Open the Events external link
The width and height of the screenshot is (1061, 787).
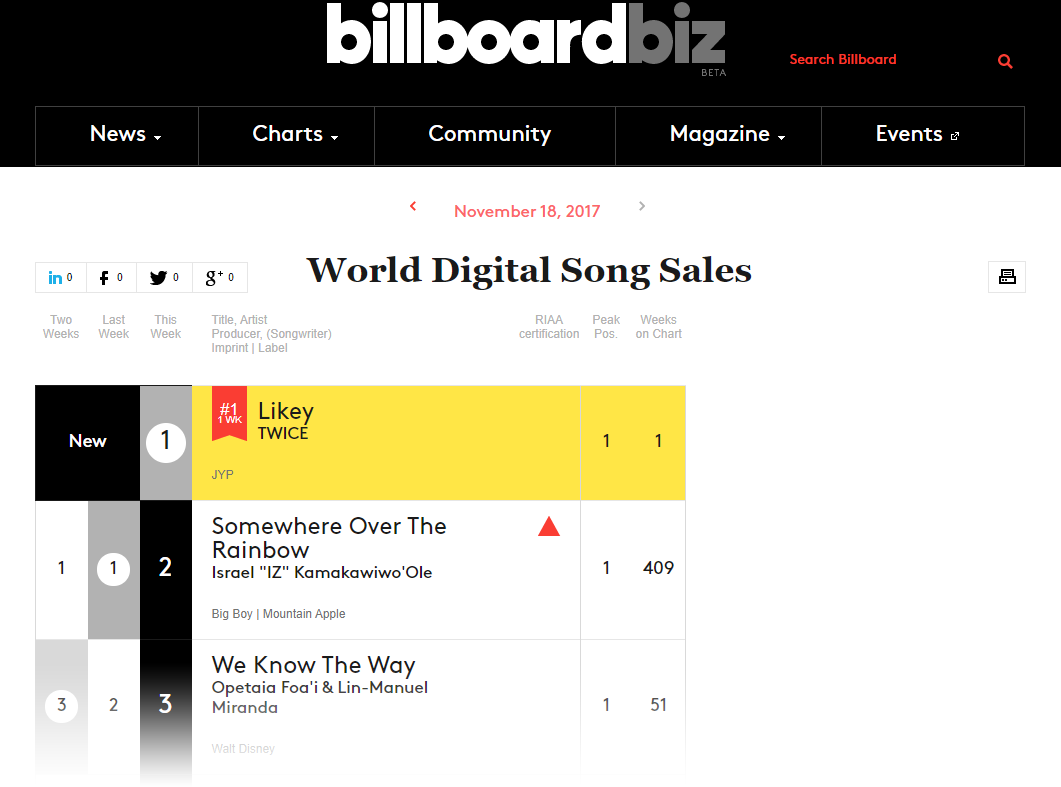pos(917,135)
